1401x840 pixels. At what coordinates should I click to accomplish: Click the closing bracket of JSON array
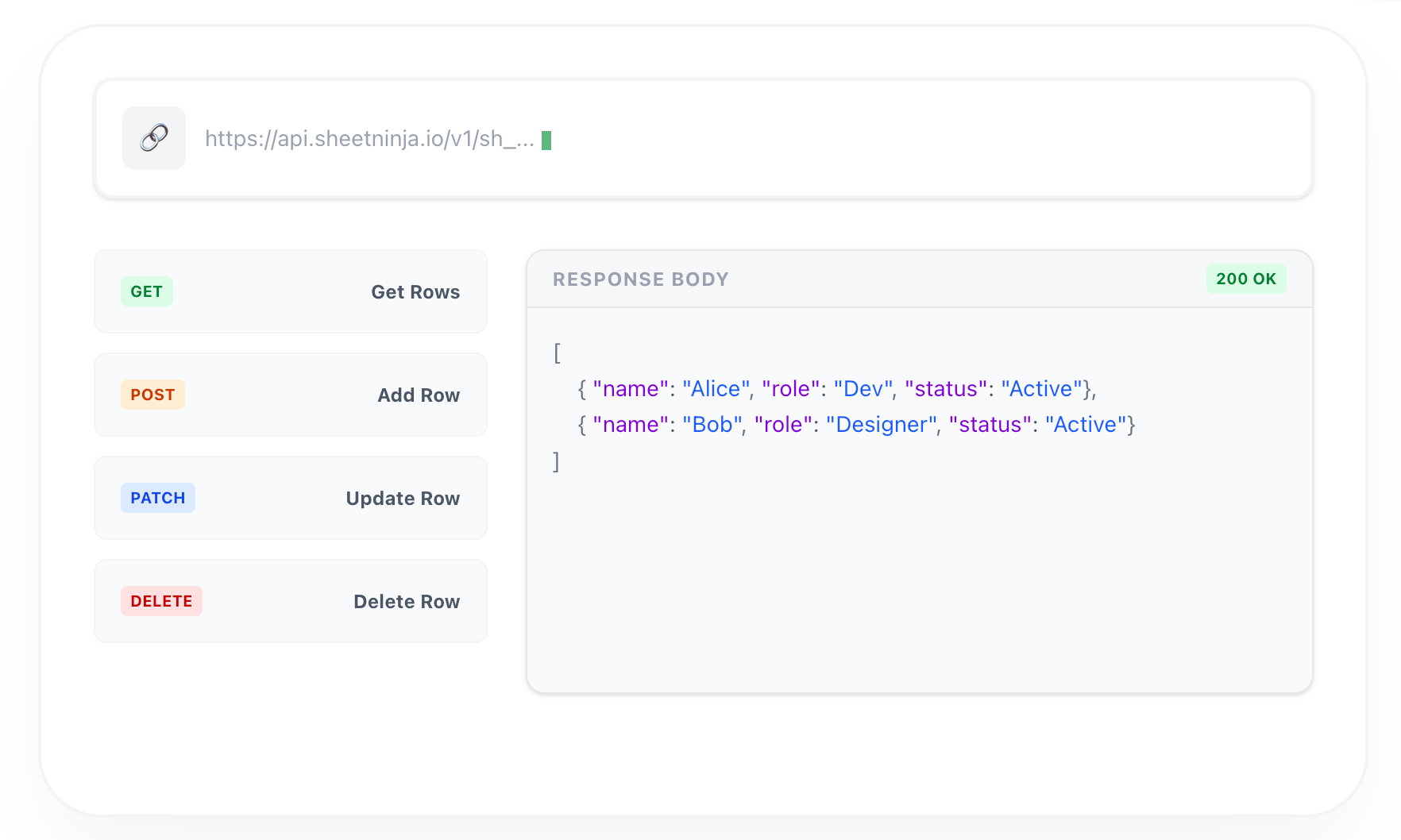coord(557,461)
